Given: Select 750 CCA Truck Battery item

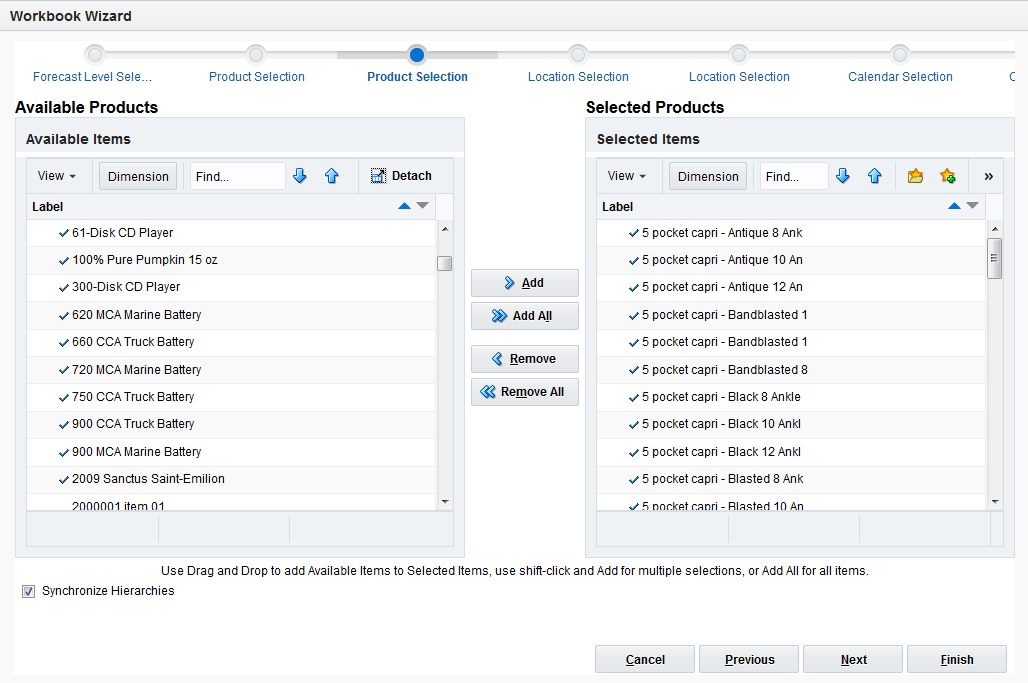Looking at the screenshot, I should [x=231, y=397].
